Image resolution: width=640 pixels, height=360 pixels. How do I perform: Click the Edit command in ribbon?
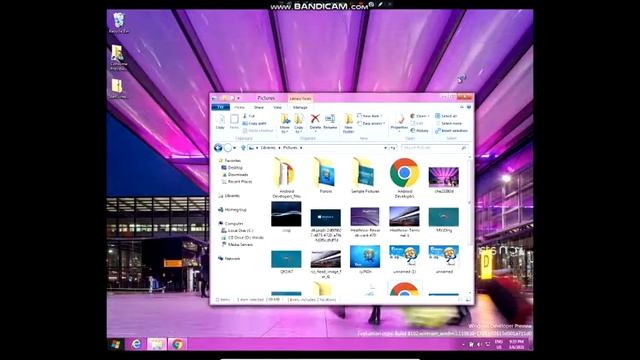click(417, 123)
